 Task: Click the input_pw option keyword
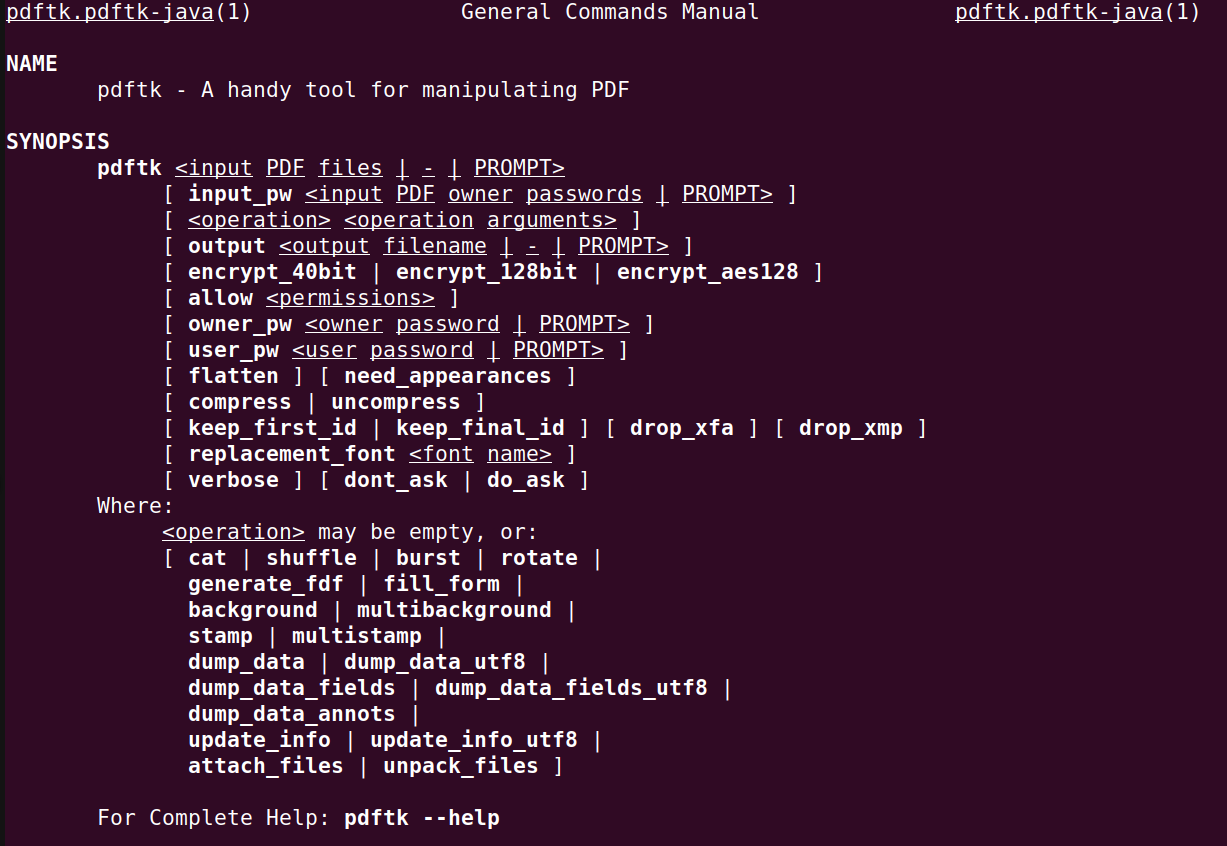point(240,194)
